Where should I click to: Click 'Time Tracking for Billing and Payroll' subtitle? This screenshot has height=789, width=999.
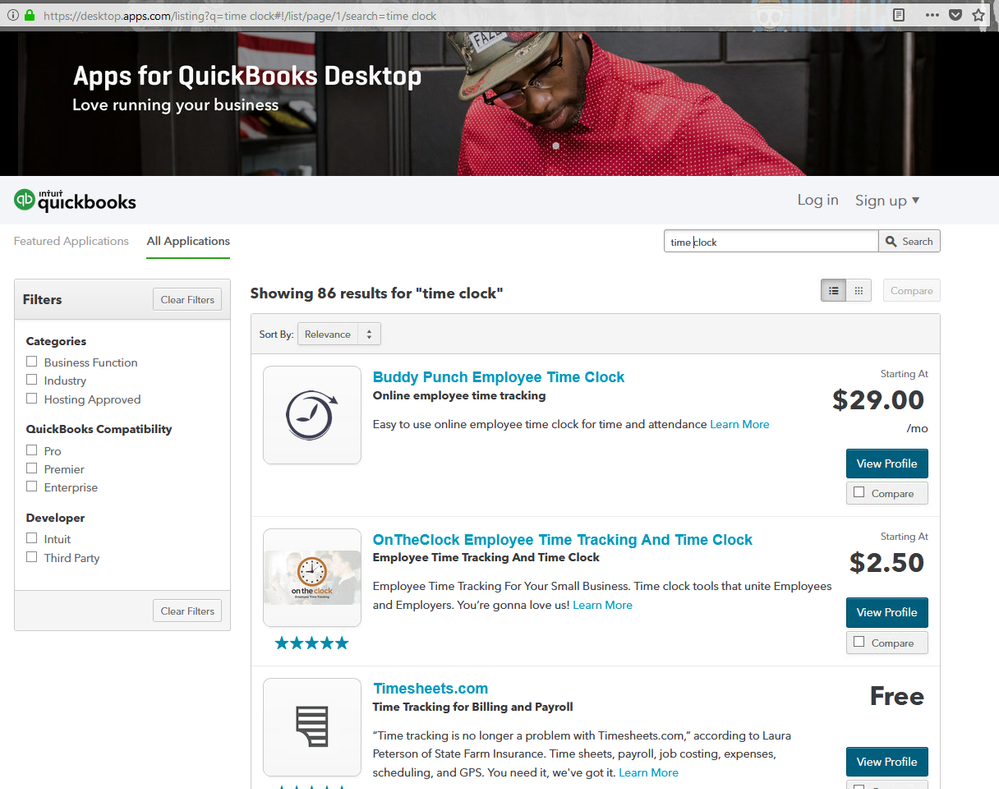coord(473,707)
